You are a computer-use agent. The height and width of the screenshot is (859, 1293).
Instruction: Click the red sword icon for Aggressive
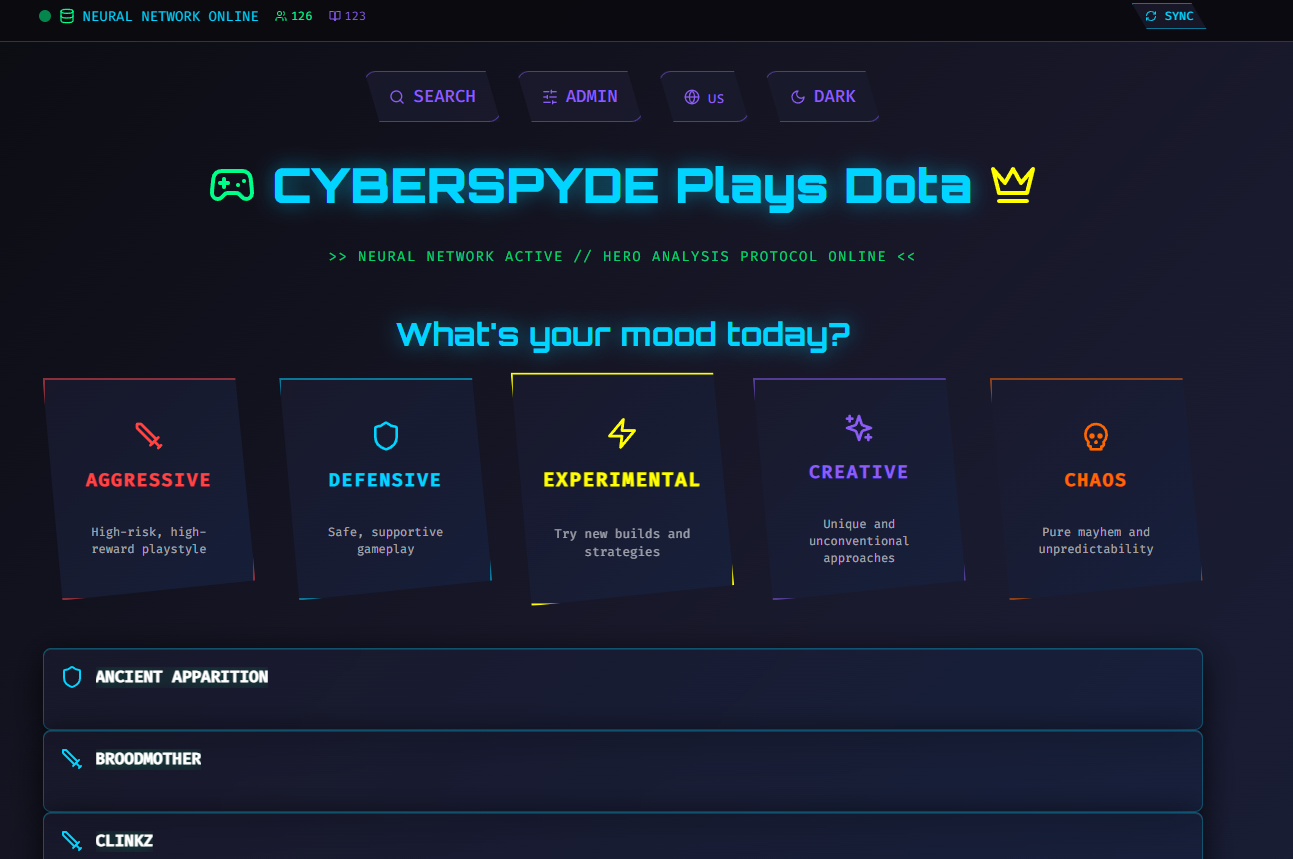point(149,436)
